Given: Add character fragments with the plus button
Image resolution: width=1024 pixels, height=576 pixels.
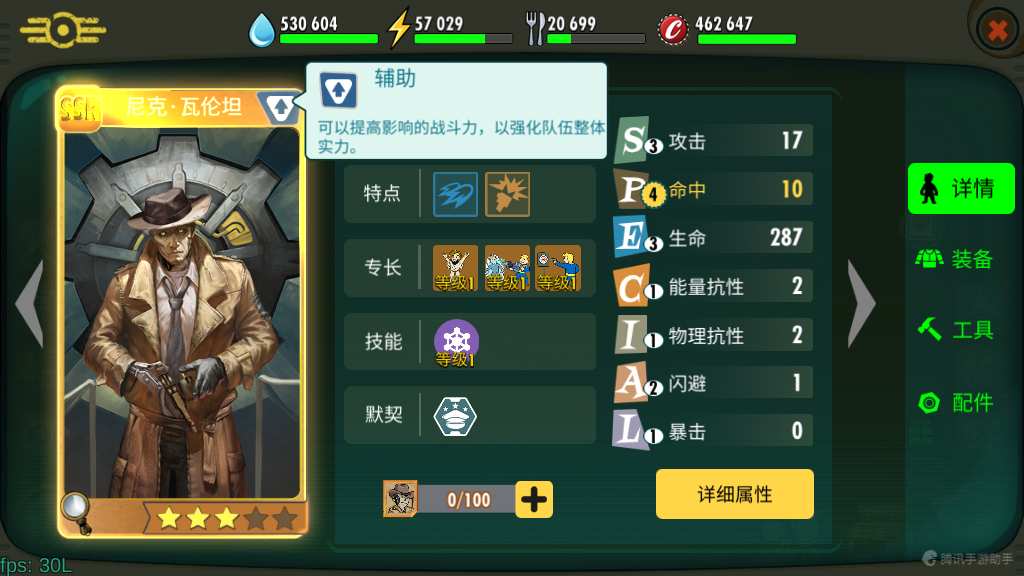Looking at the screenshot, I should [x=534, y=500].
